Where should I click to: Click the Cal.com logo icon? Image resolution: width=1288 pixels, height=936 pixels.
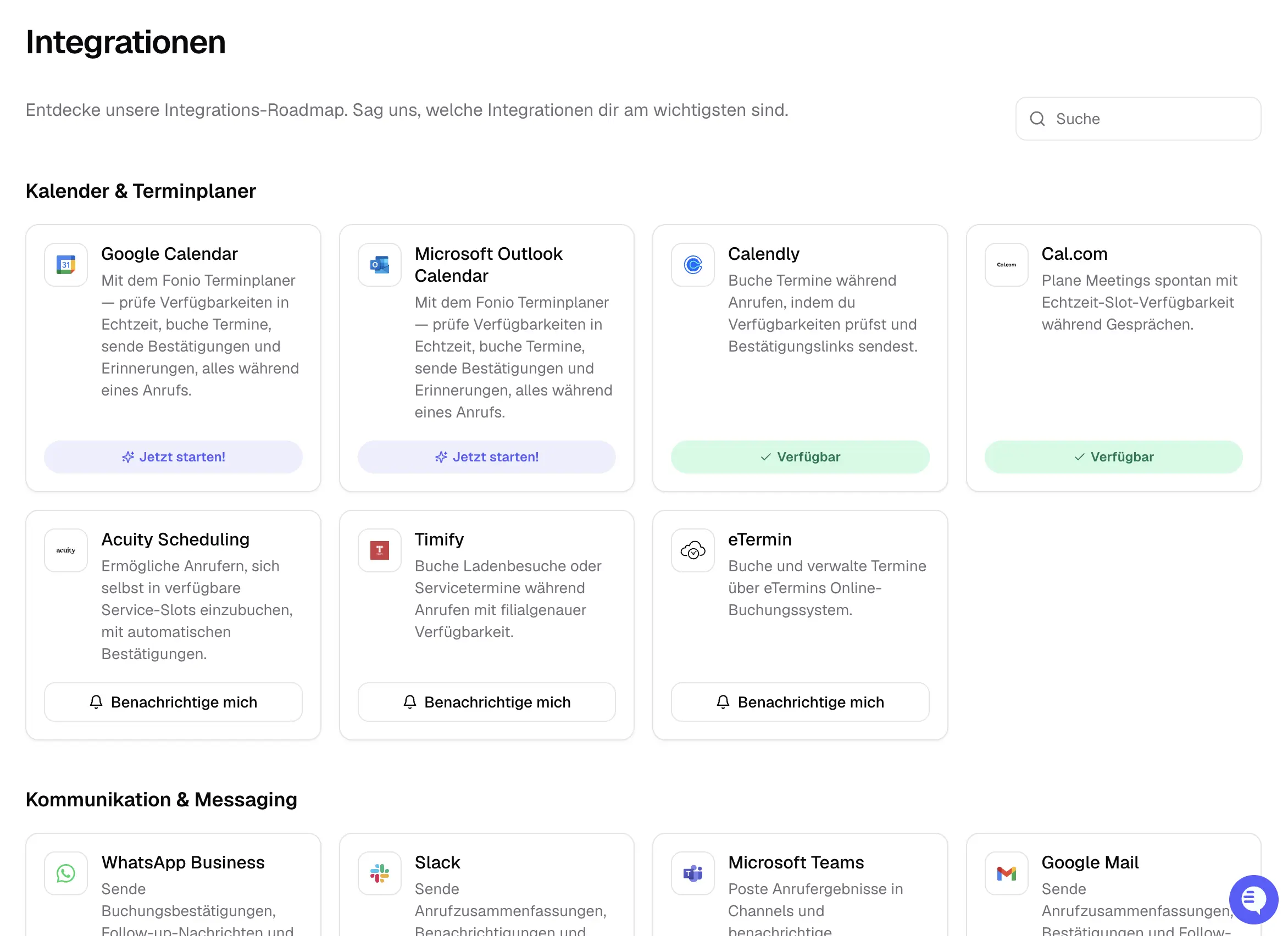[x=1006, y=265]
